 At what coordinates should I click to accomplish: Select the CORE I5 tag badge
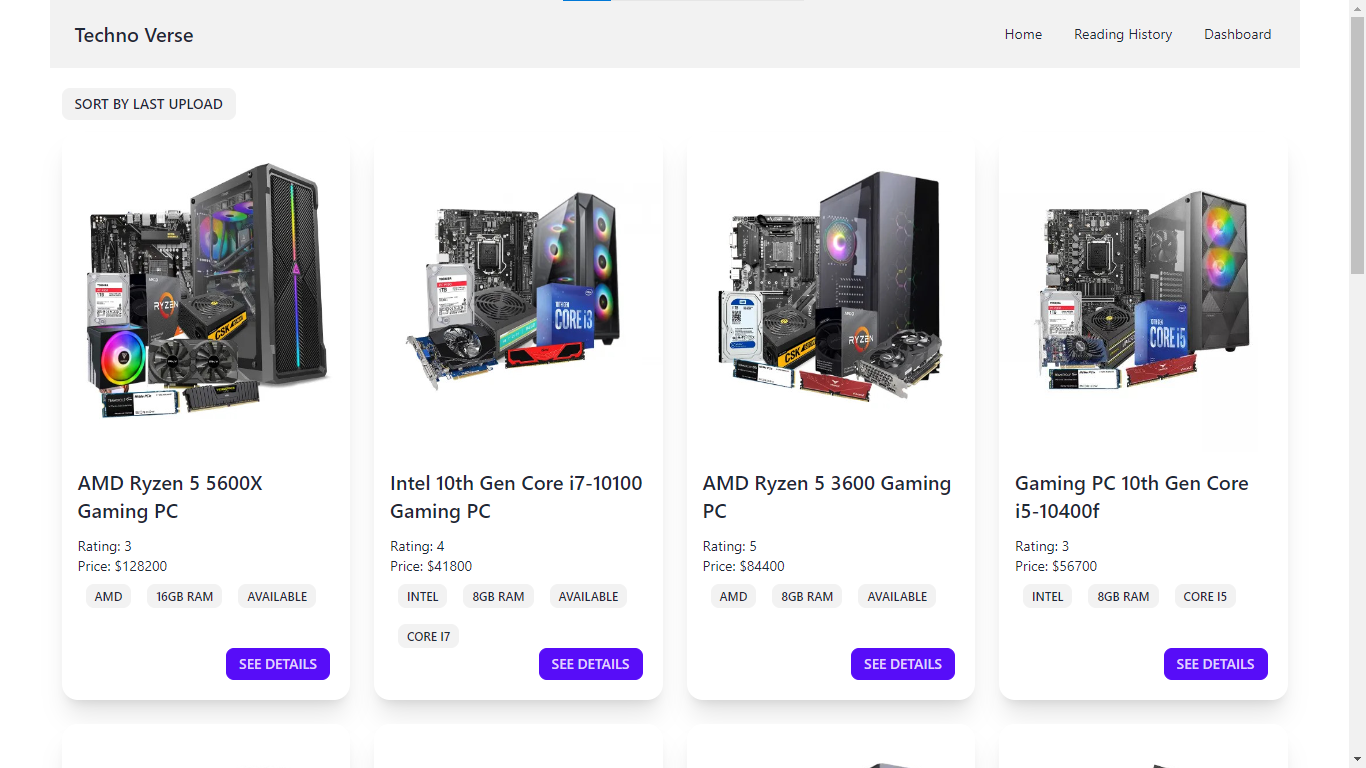(x=1204, y=597)
